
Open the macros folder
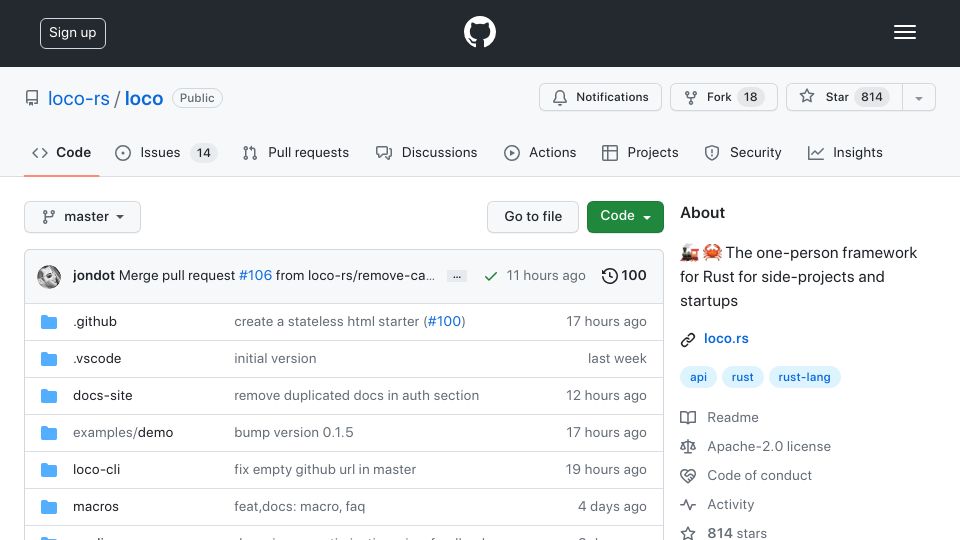pyautogui.click(x=96, y=507)
